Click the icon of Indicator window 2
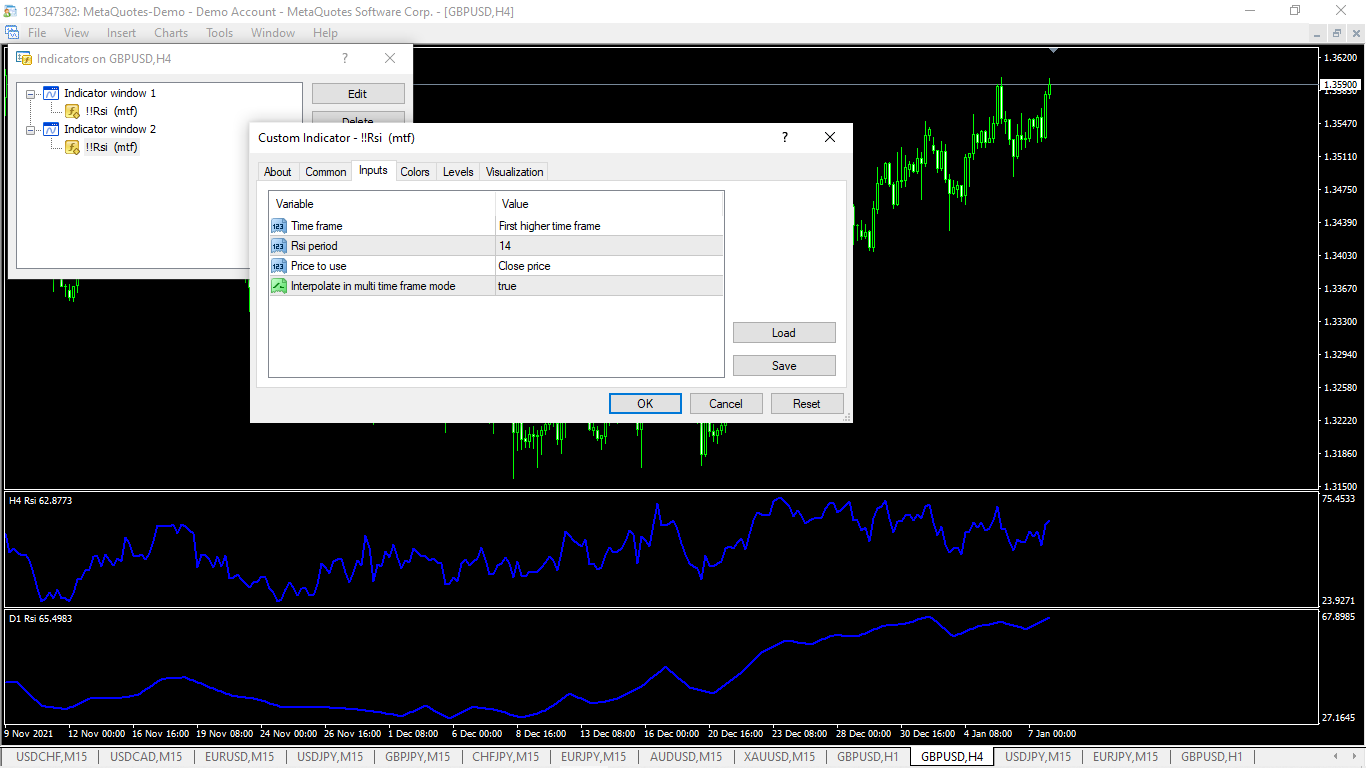The image size is (1366, 768). coord(52,129)
